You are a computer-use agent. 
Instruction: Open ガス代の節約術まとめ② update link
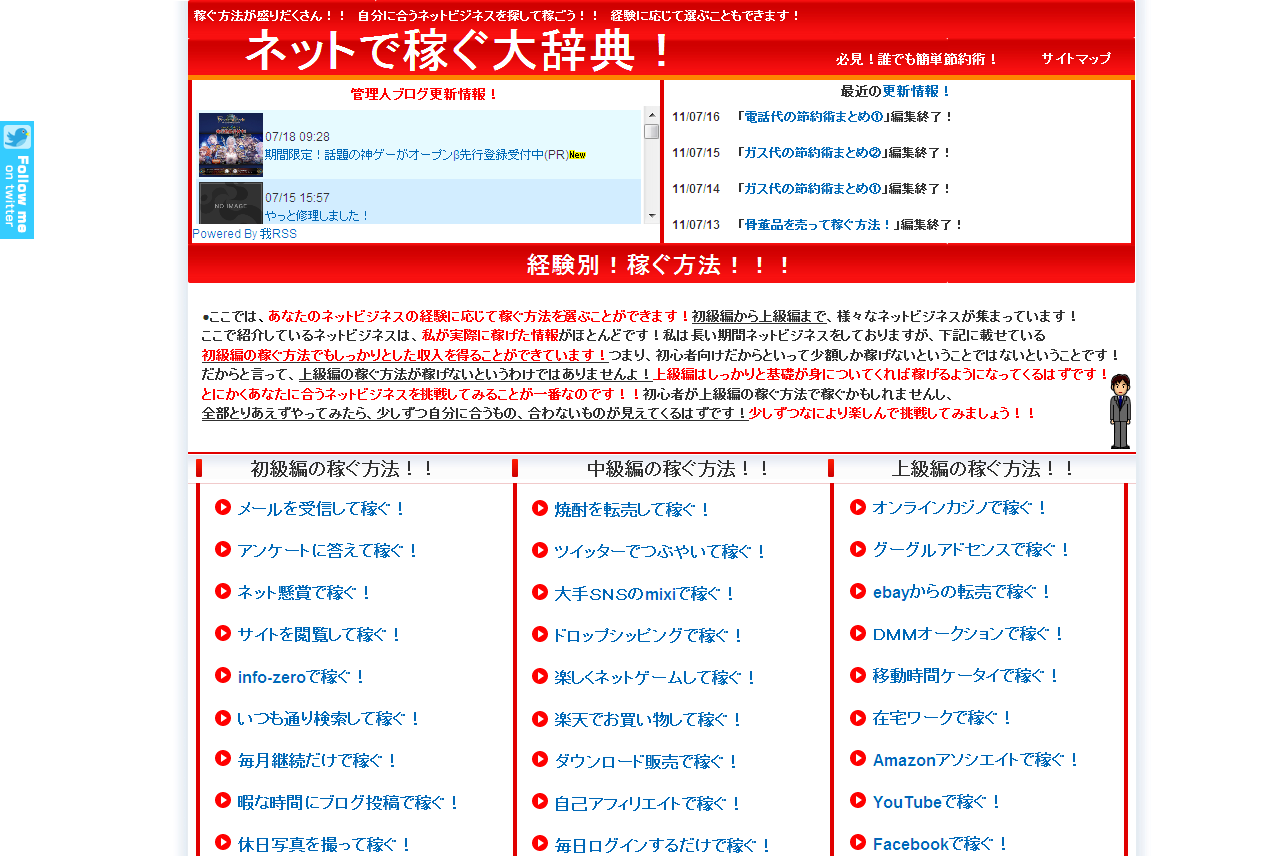pyautogui.click(x=813, y=153)
